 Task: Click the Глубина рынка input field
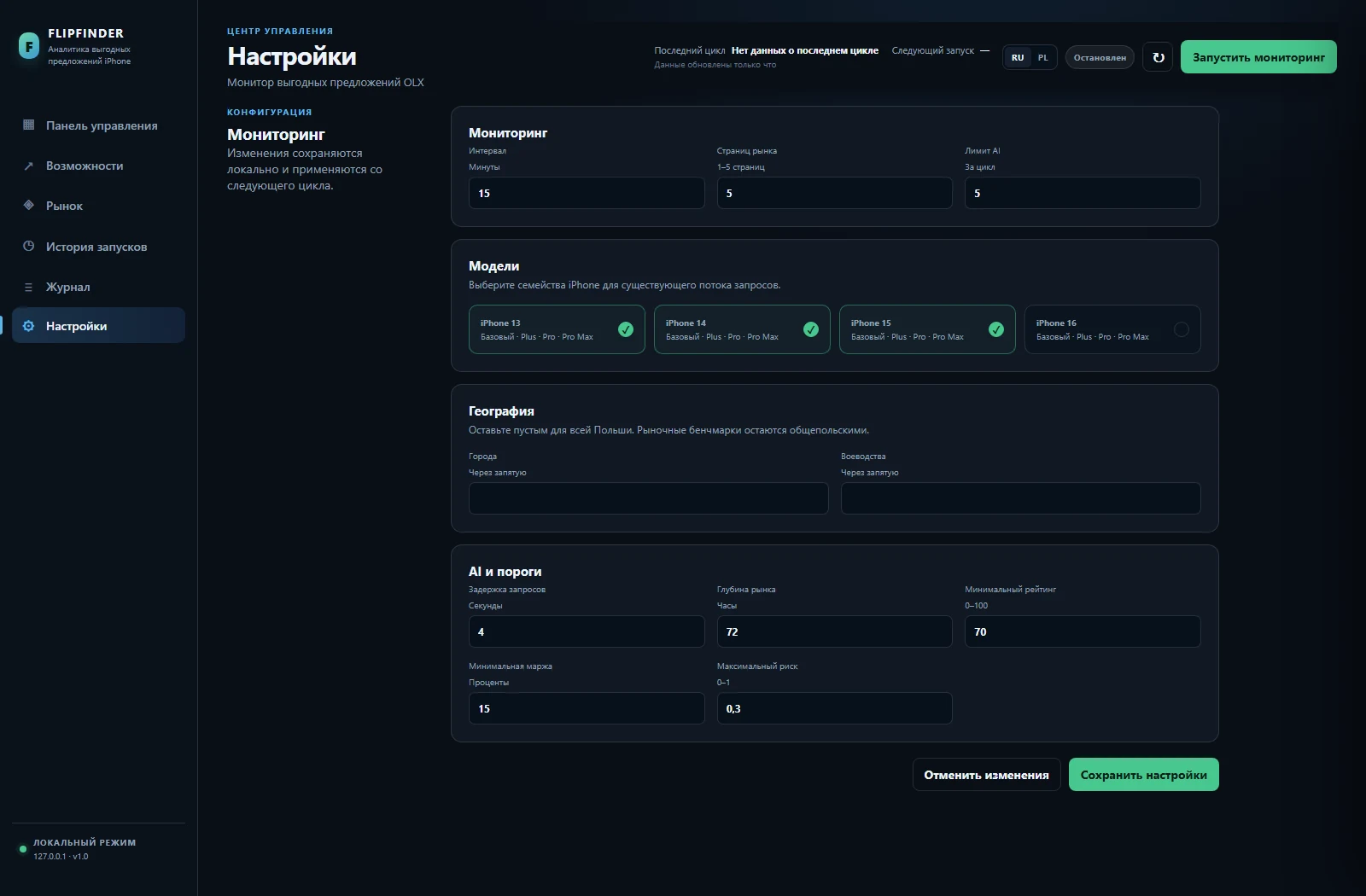click(834, 631)
